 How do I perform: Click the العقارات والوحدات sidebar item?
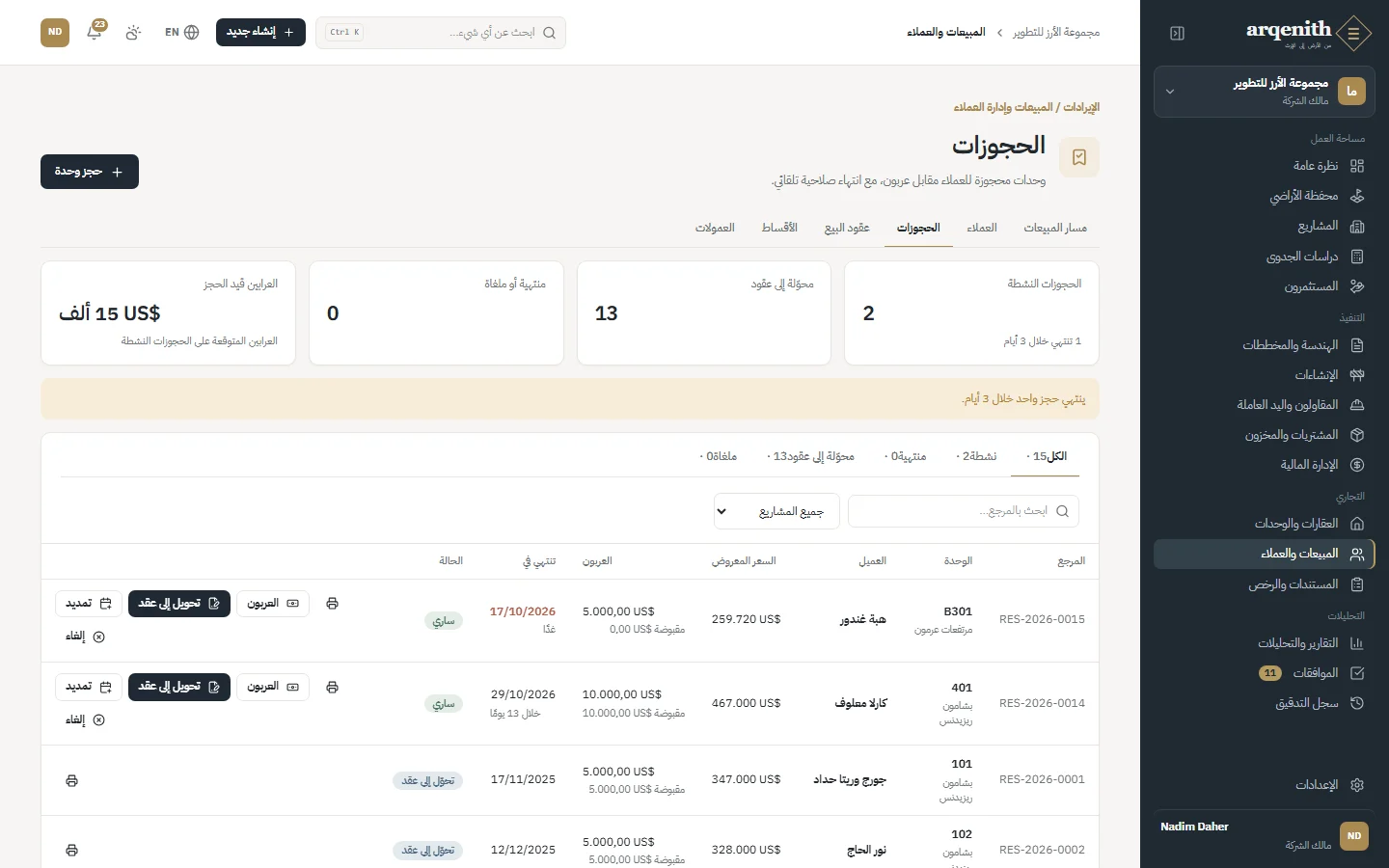click(1264, 524)
